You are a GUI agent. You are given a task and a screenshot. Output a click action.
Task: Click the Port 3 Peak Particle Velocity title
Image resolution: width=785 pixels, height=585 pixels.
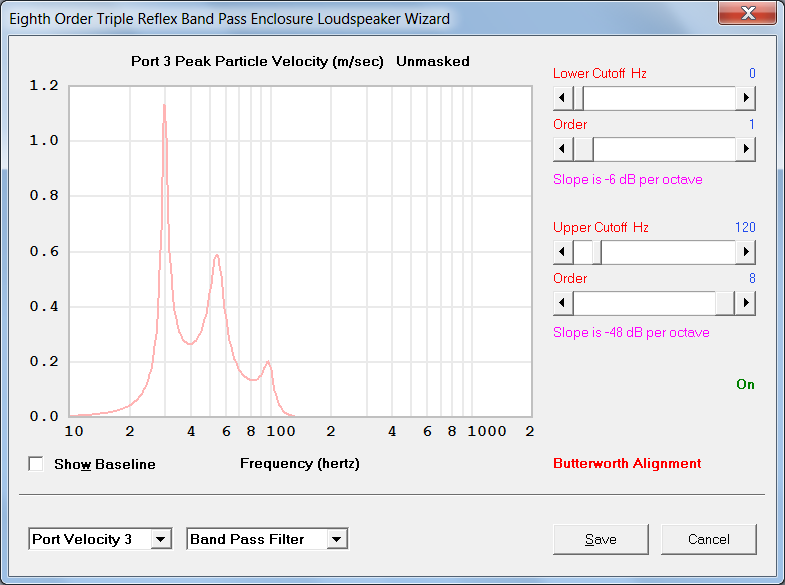click(257, 62)
